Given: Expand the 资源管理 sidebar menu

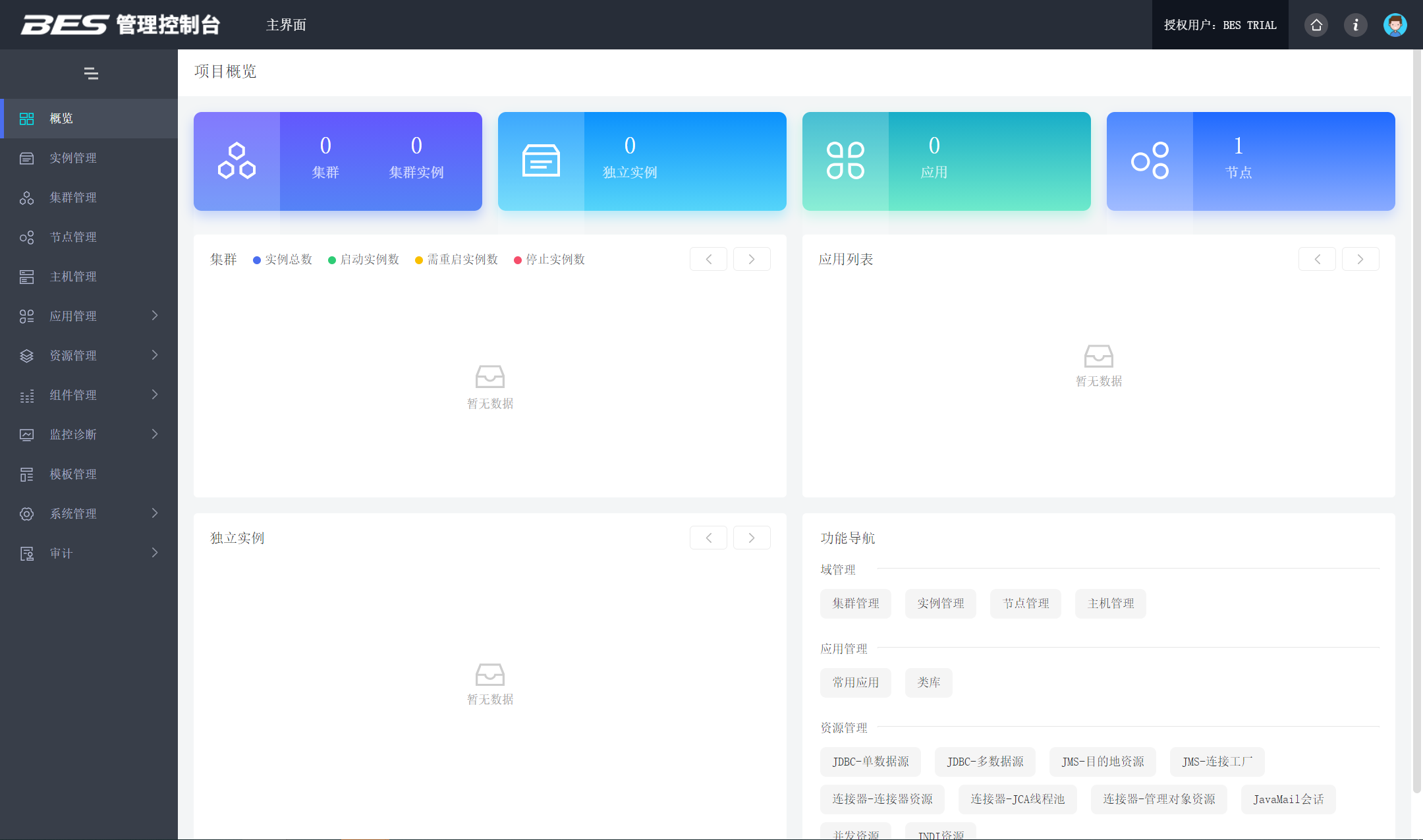Looking at the screenshot, I should click(89, 356).
